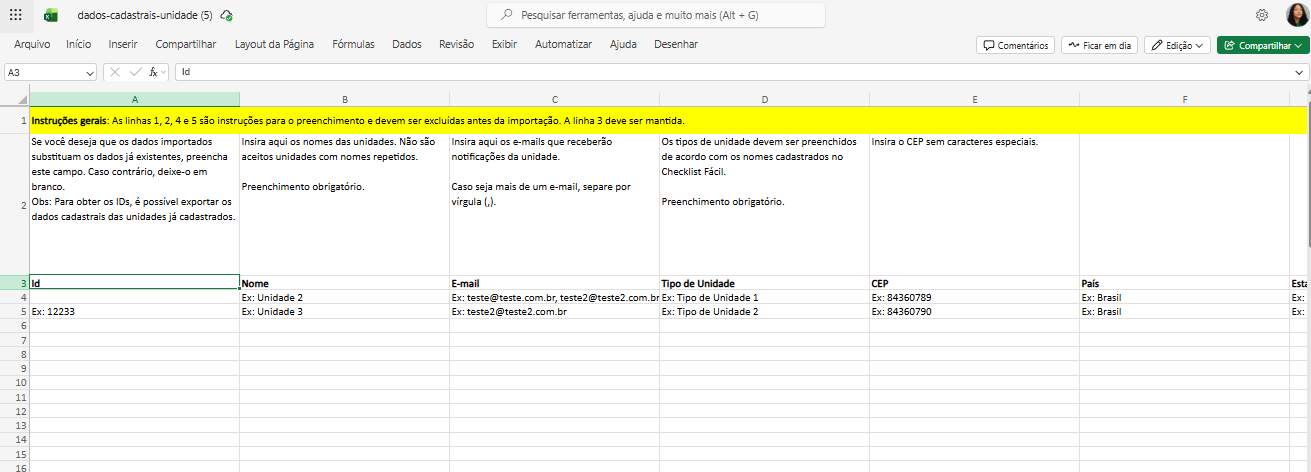Screen dimensions: 1311x472
Task: Open the Arquivo menu
Action: [x=32, y=44]
